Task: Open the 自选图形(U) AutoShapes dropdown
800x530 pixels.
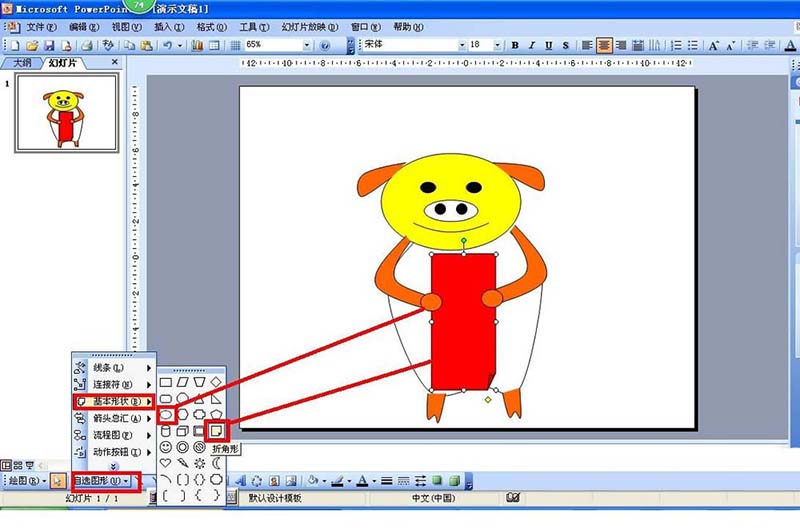Action: 101,481
